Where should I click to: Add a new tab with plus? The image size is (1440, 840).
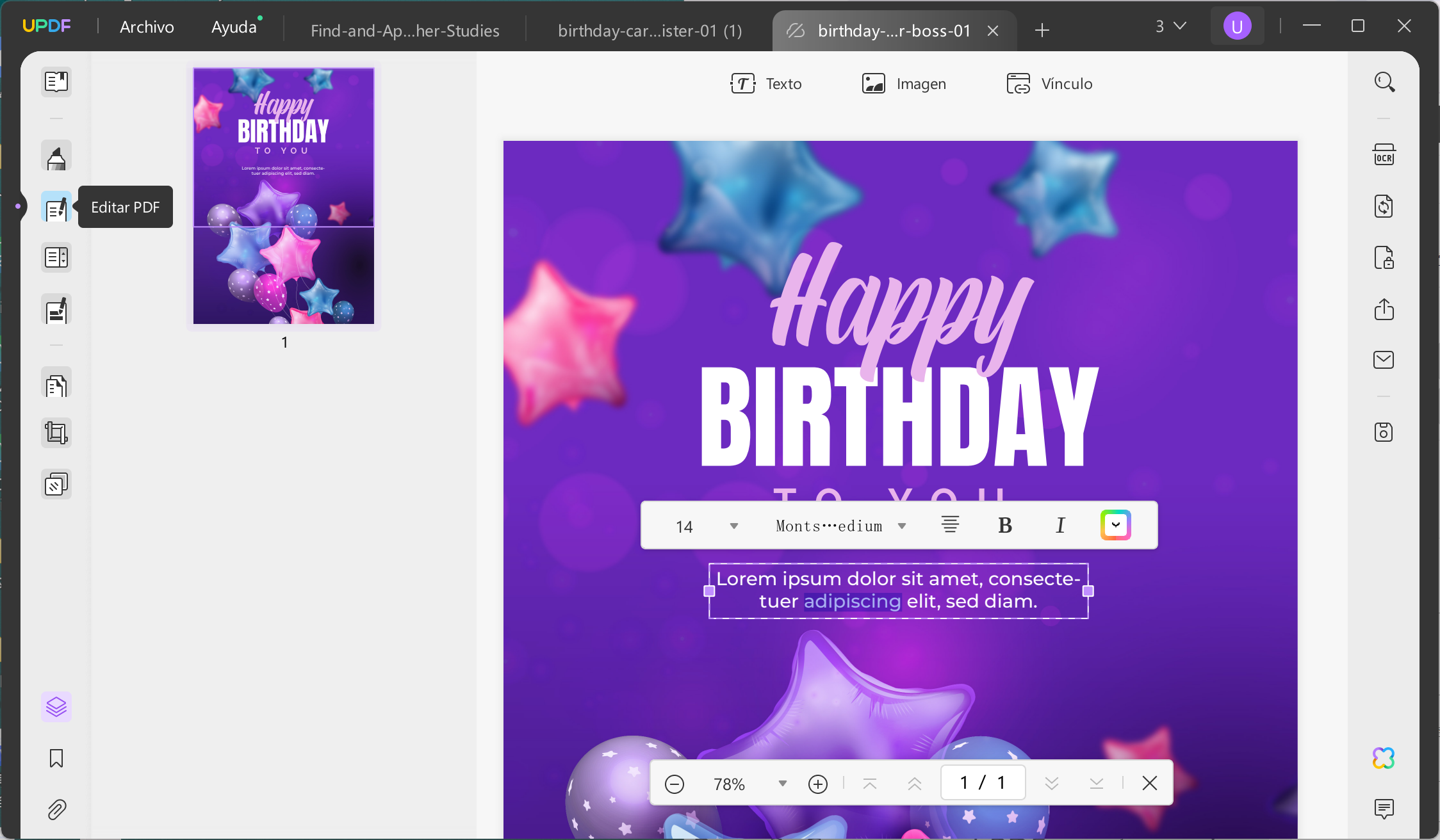pyautogui.click(x=1042, y=30)
